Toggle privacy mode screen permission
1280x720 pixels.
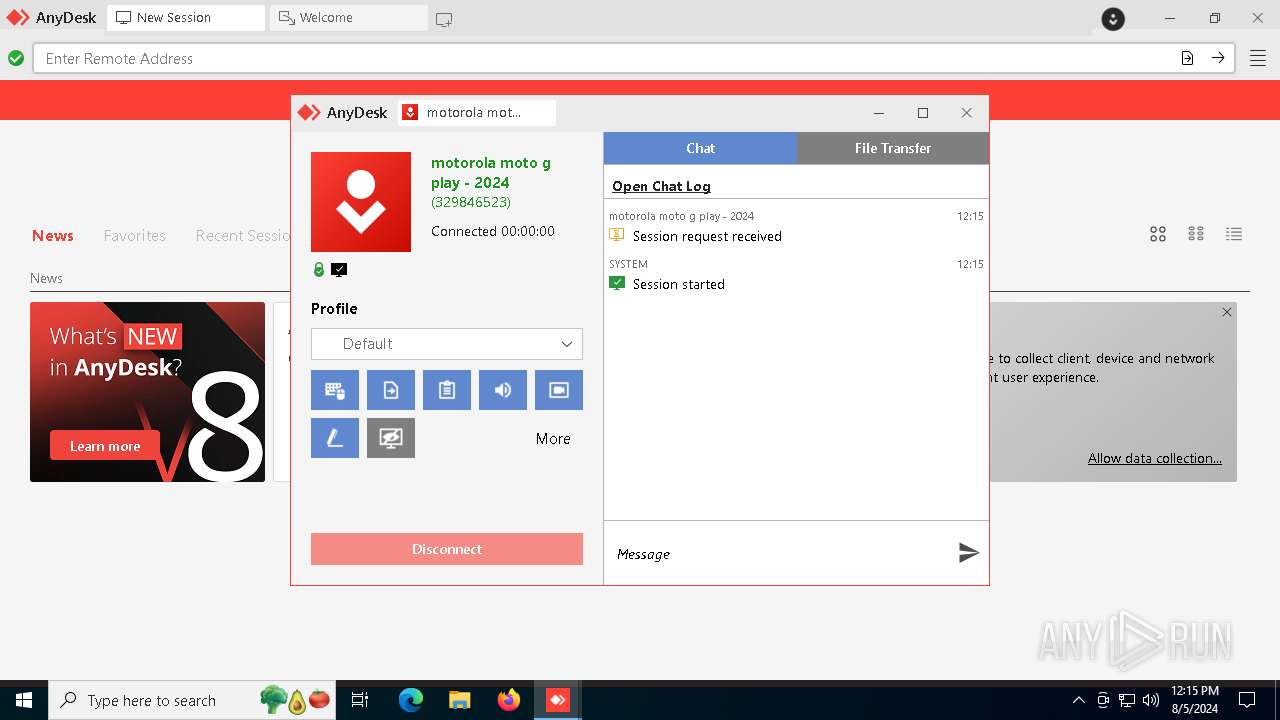click(391, 438)
